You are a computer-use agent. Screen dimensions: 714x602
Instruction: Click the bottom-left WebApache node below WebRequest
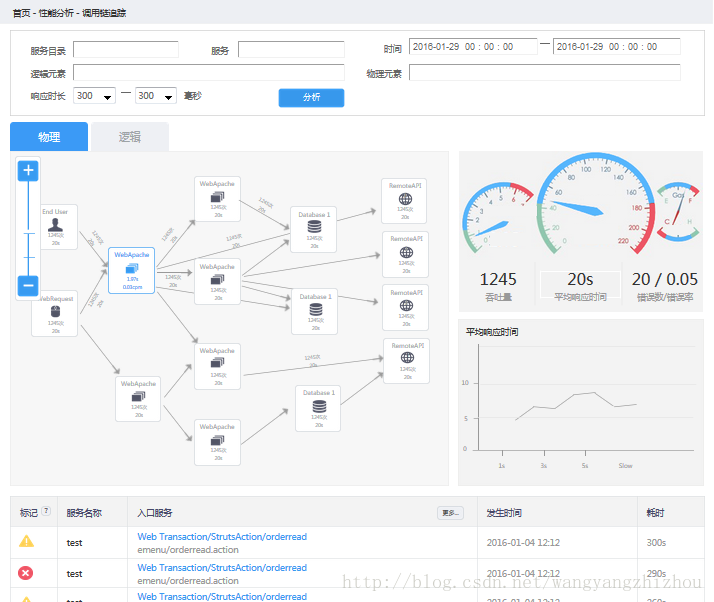pyautogui.click(x=138, y=399)
